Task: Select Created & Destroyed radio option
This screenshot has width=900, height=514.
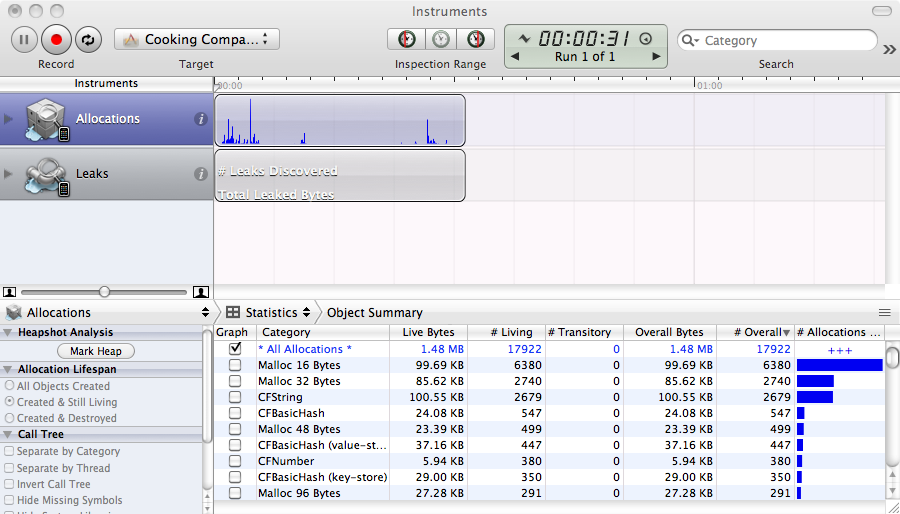Action: click(x=10, y=418)
